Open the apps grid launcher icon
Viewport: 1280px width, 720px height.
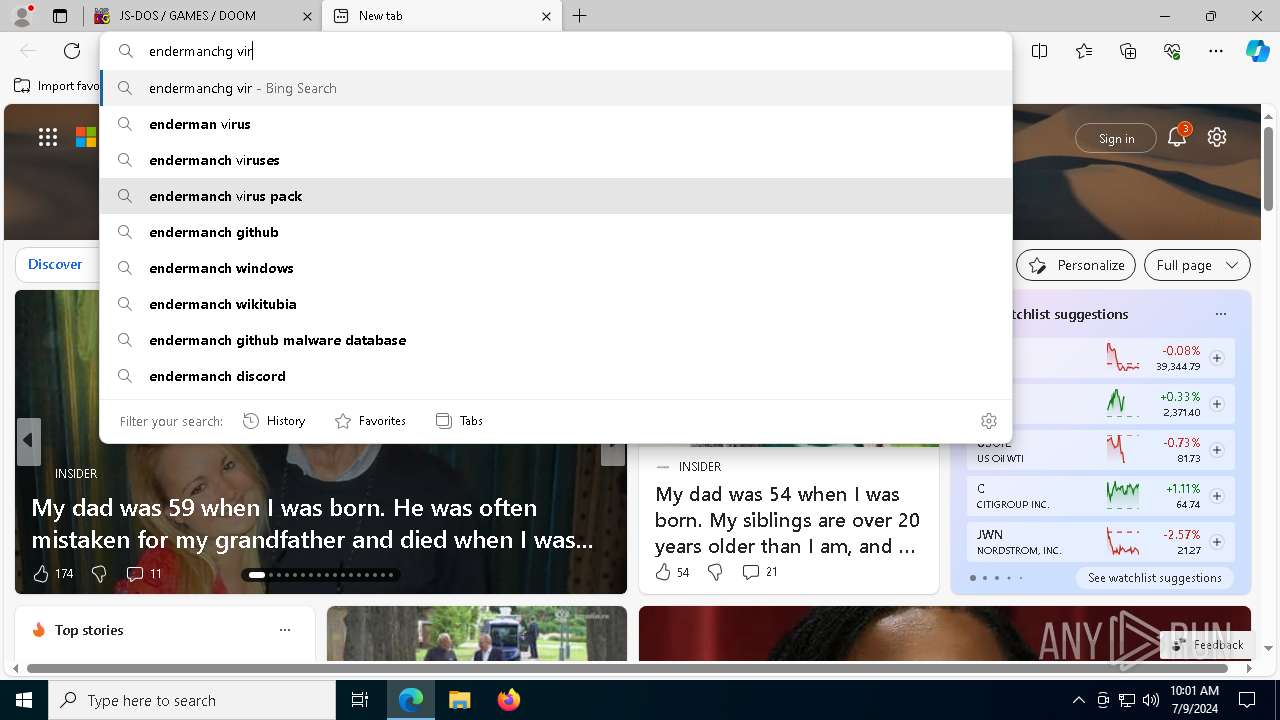click(x=48, y=137)
